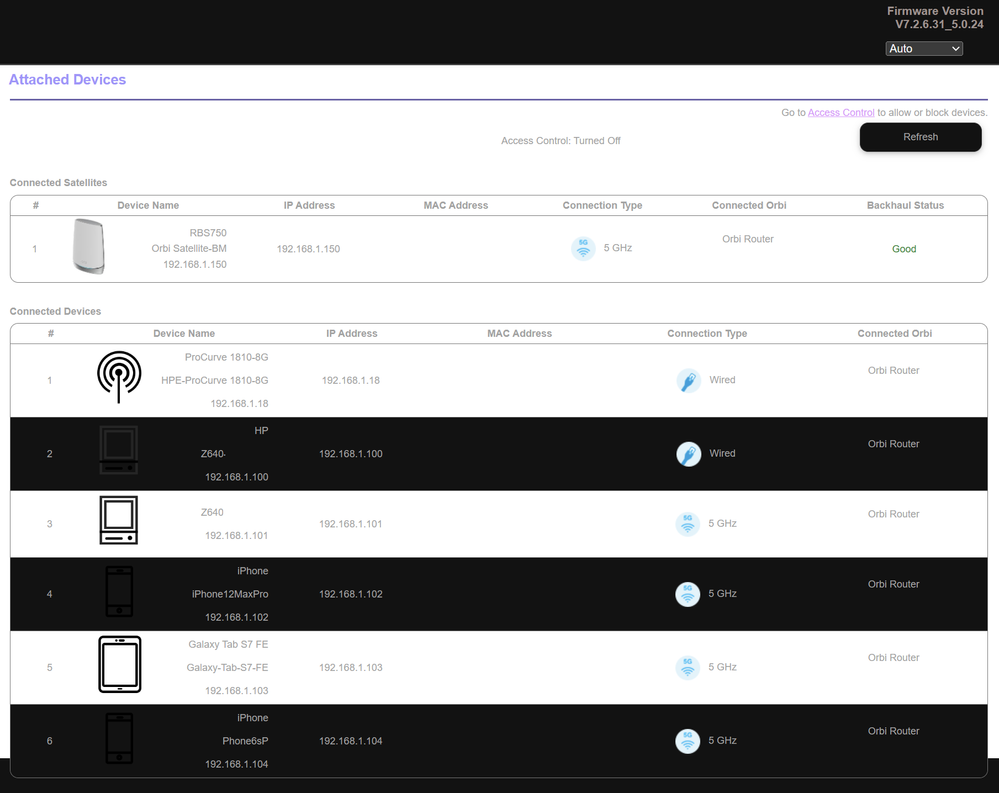Open the Auto language dropdown
The height and width of the screenshot is (793, 999).
point(923,48)
